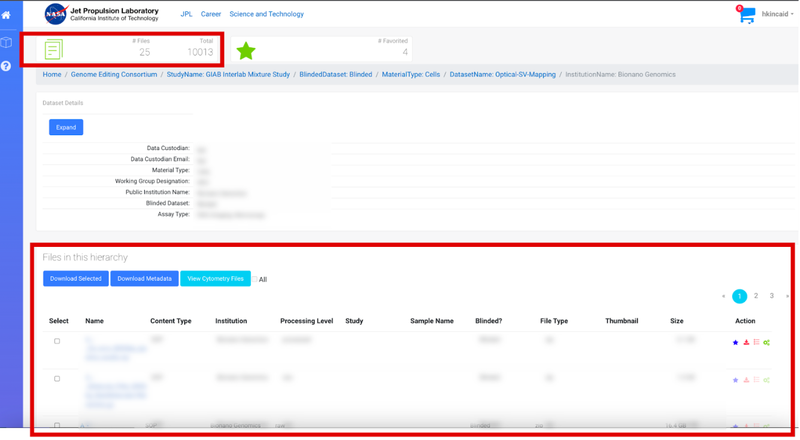Open Genome Editing Consortium breadcrumb link

114,74
